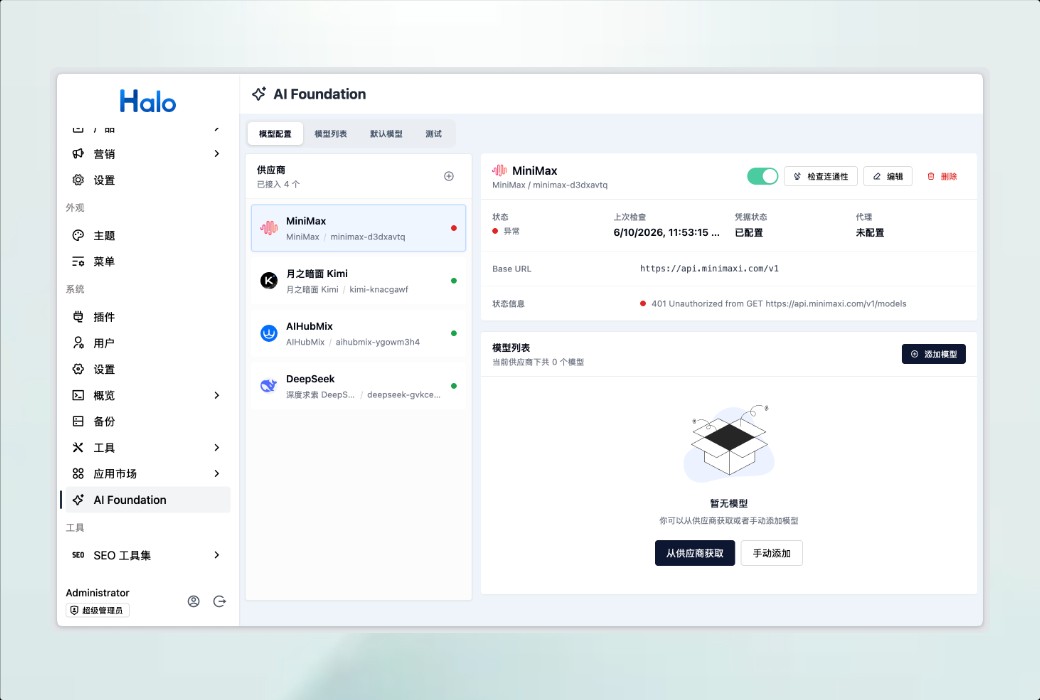Switch to the 默认模型 tab
This screenshot has width=1040, height=700.
[x=386, y=133]
